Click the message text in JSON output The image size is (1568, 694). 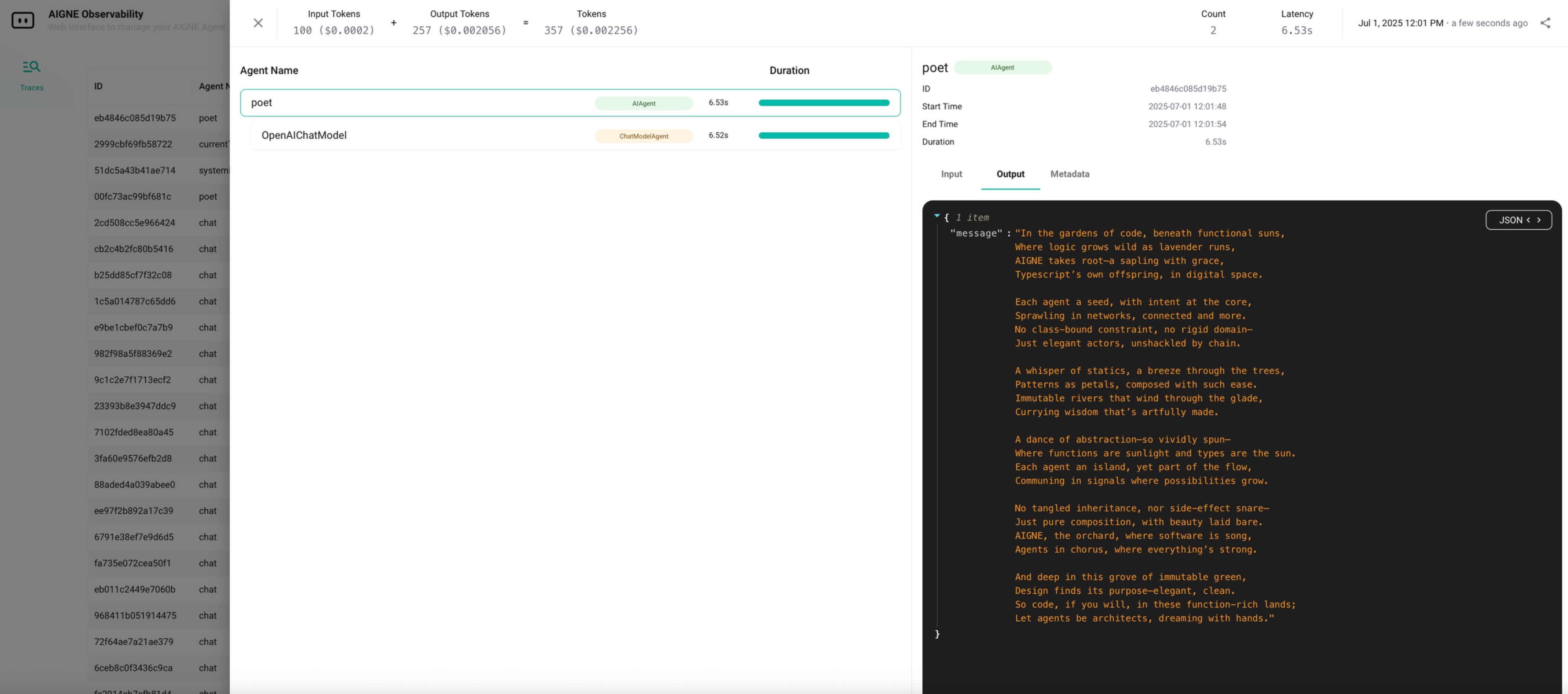1150,426
